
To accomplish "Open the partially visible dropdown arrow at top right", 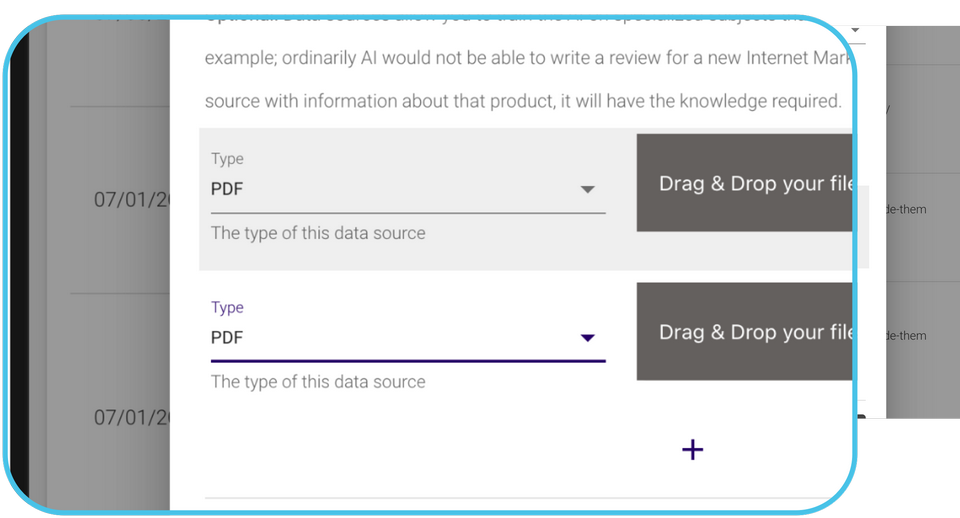I will pos(857,31).
